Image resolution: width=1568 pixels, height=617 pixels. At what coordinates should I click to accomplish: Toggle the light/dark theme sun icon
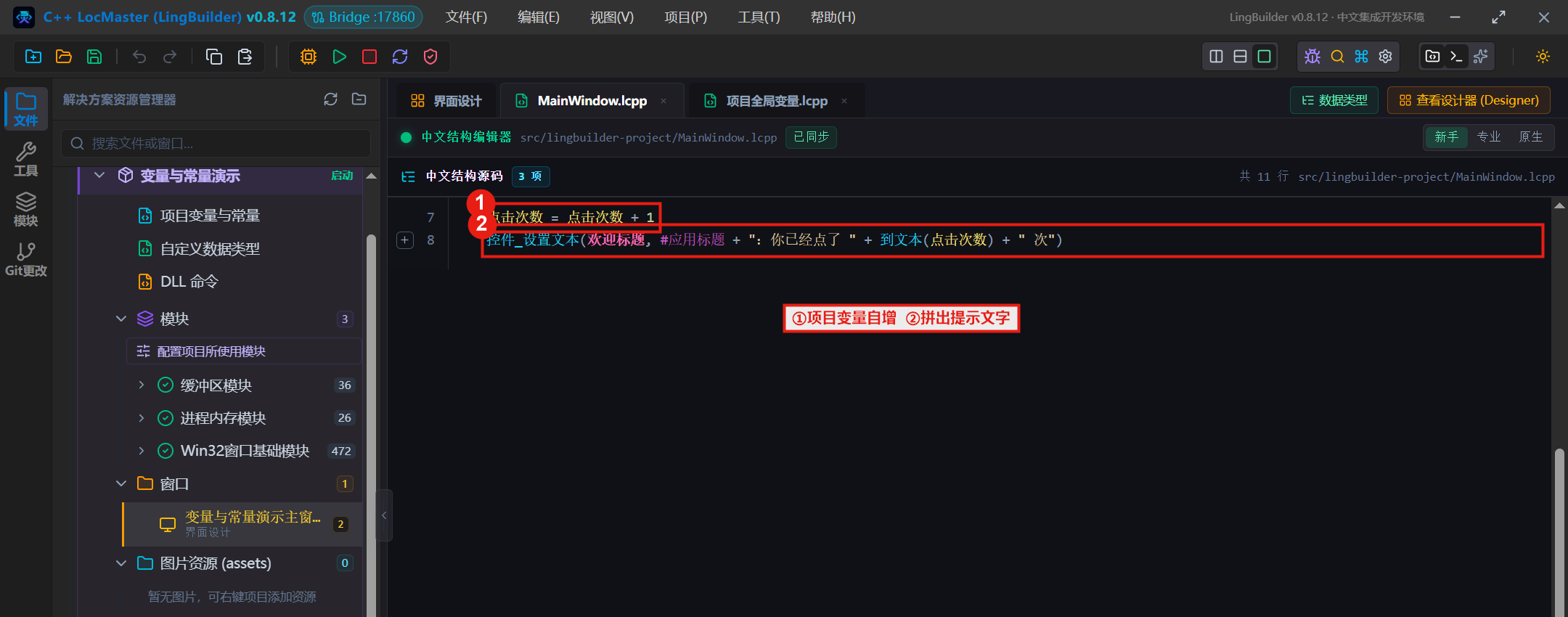(1543, 57)
